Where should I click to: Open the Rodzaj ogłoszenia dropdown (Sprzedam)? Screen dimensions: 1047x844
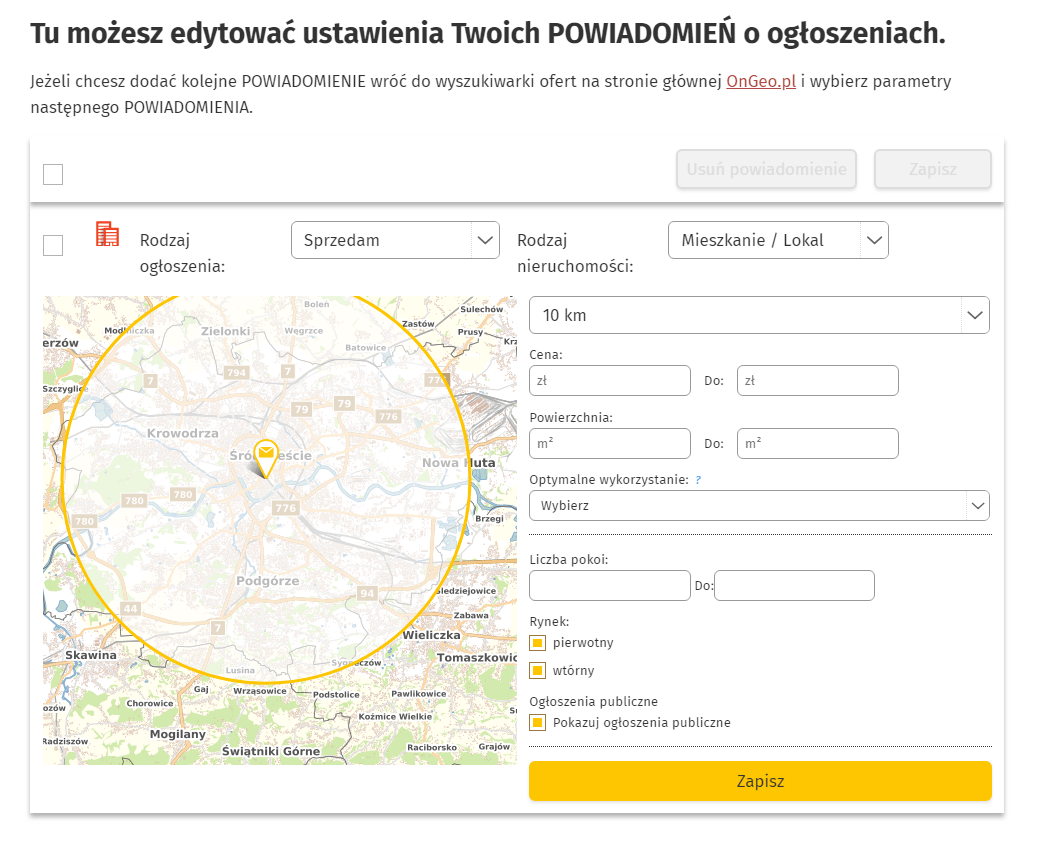[x=395, y=240]
